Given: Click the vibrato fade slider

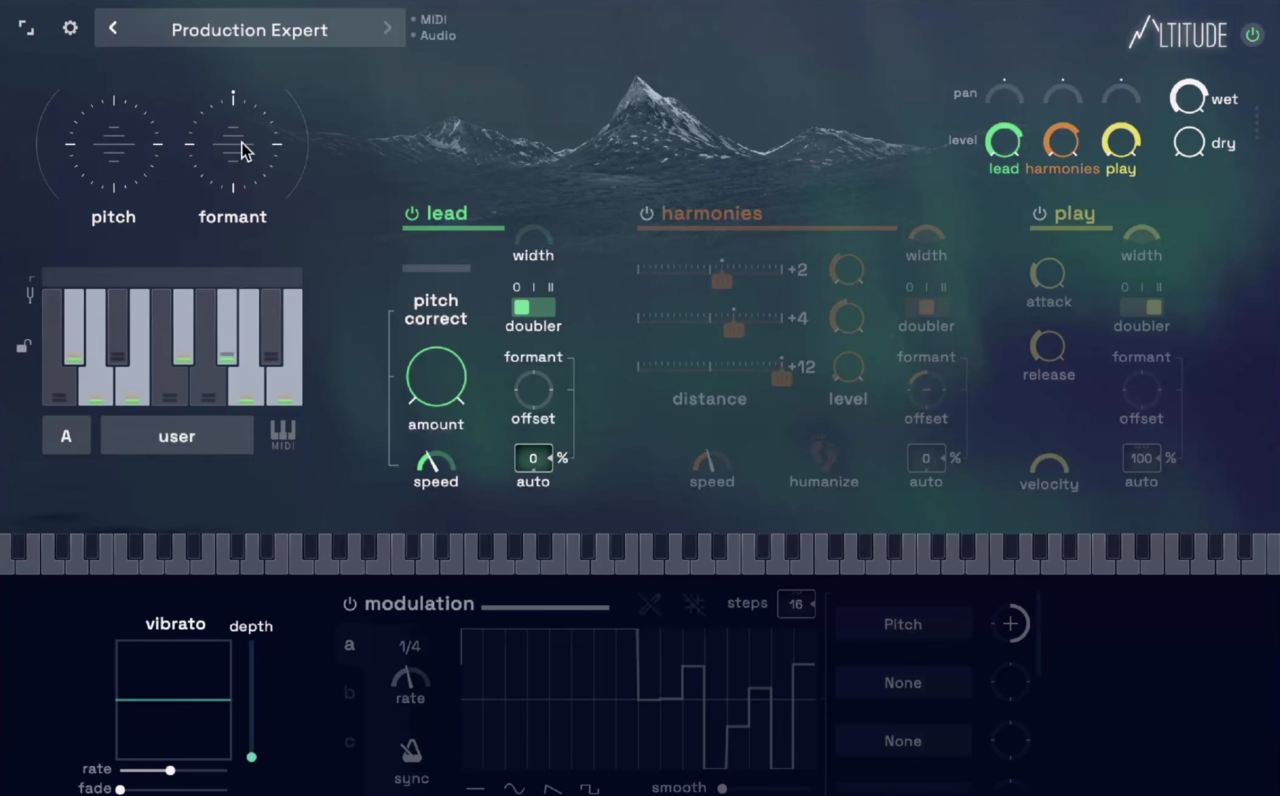Looking at the screenshot, I should [173, 789].
